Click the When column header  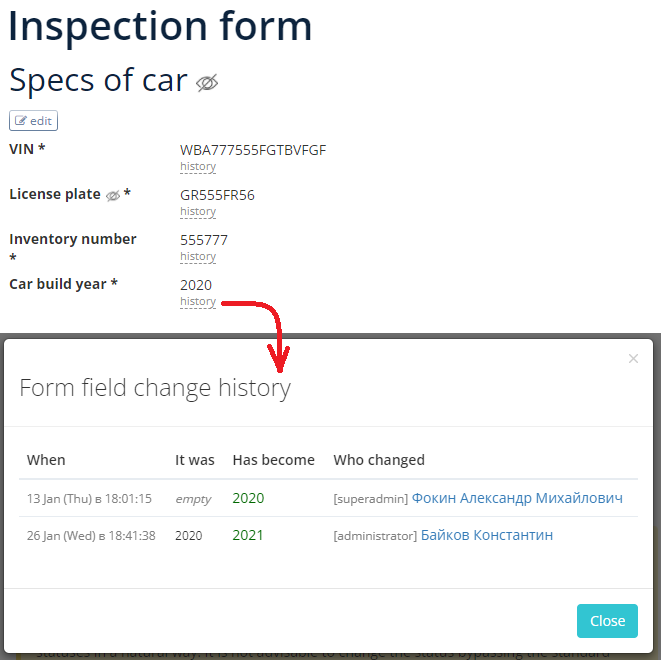pos(46,460)
